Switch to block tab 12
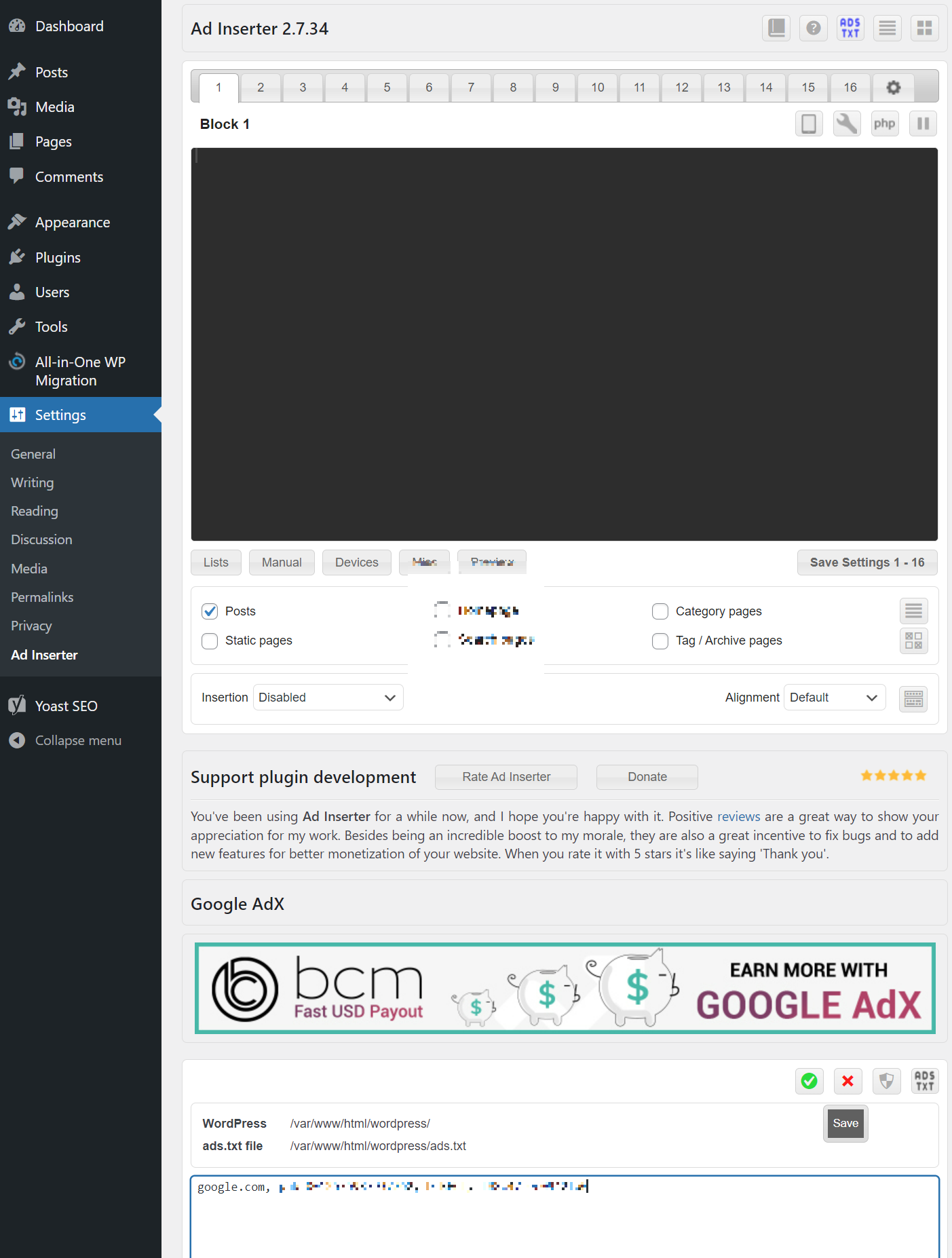This screenshot has height=1258, width=952. [681, 88]
